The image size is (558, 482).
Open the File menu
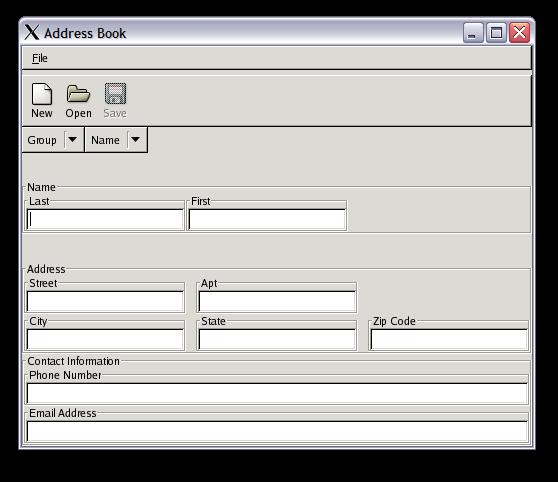pyautogui.click(x=40, y=58)
